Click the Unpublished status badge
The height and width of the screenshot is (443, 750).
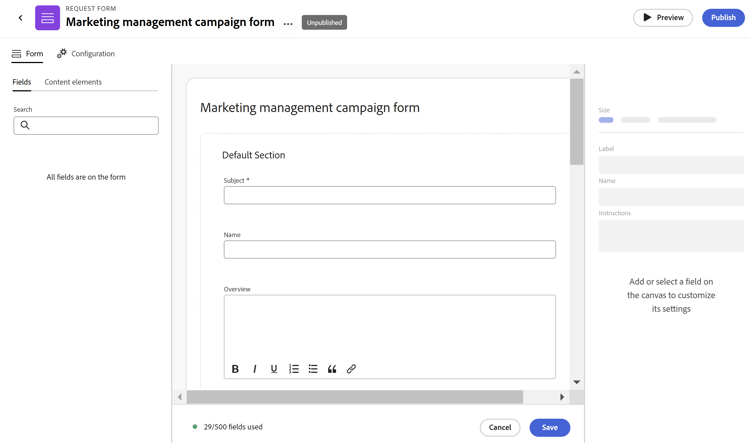coord(324,22)
